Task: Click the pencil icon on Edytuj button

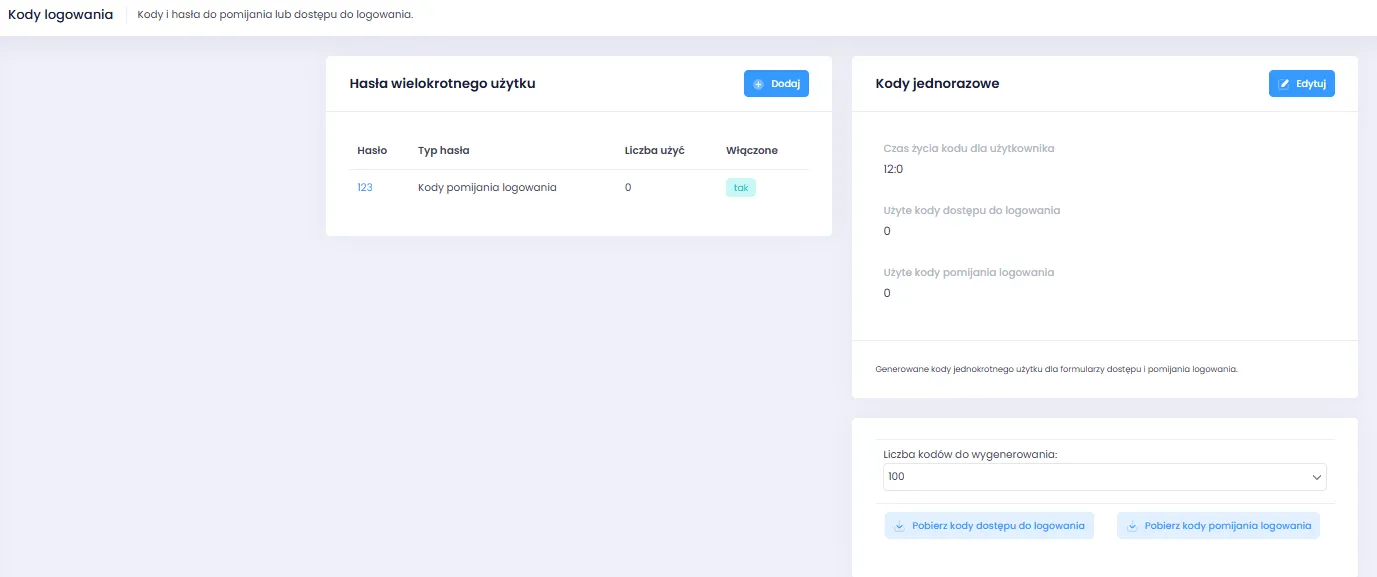Action: pos(1284,84)
